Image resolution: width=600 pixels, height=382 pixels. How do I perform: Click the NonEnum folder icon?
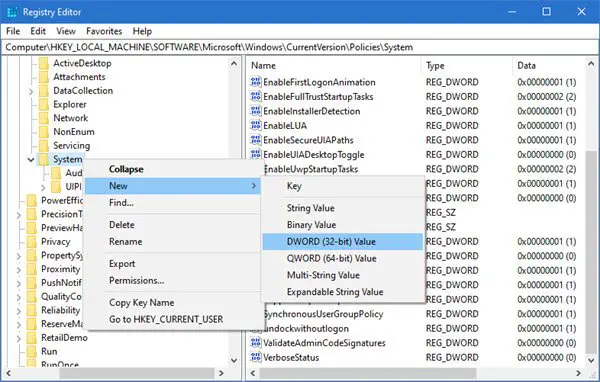coord(44,132)
